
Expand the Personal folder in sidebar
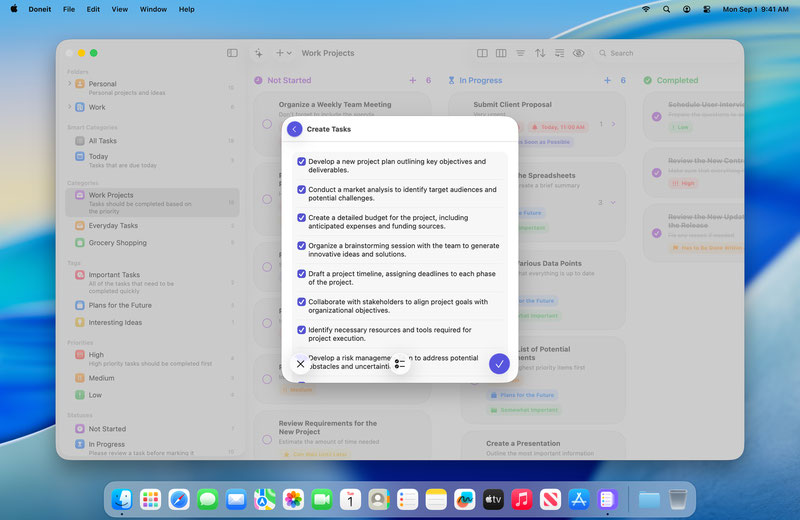point(70,84)
